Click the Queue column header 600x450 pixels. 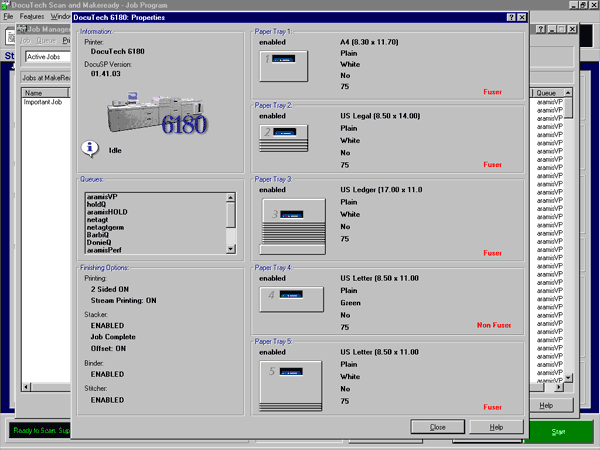[x=547, y=93]
